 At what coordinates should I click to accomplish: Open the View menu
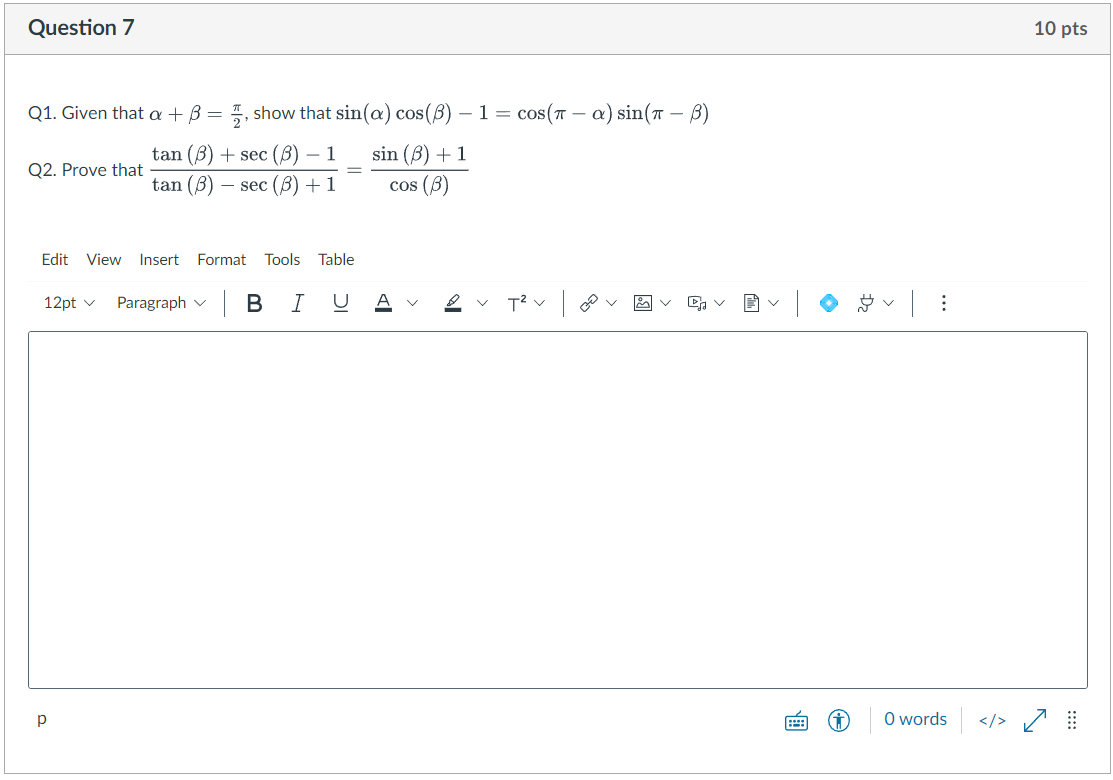coord(104,260)
